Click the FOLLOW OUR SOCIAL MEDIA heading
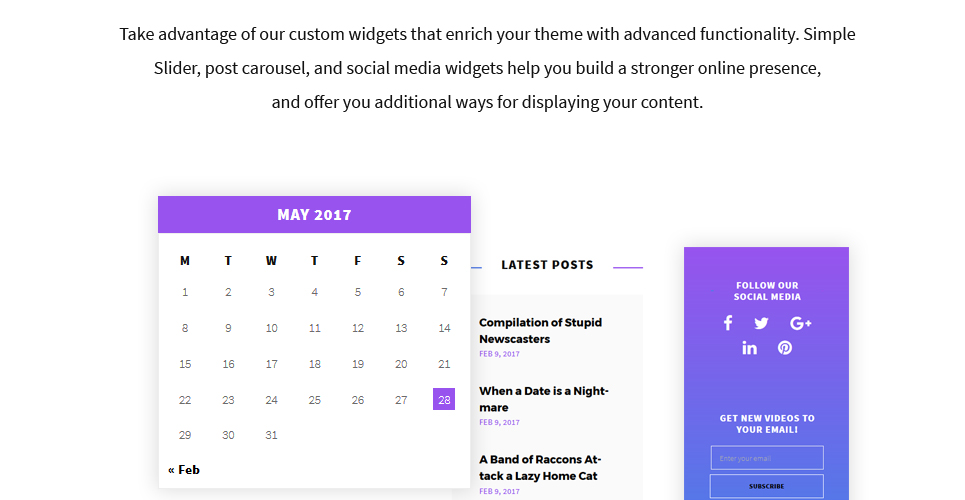 pyautogui.click(x=767, y=291)
